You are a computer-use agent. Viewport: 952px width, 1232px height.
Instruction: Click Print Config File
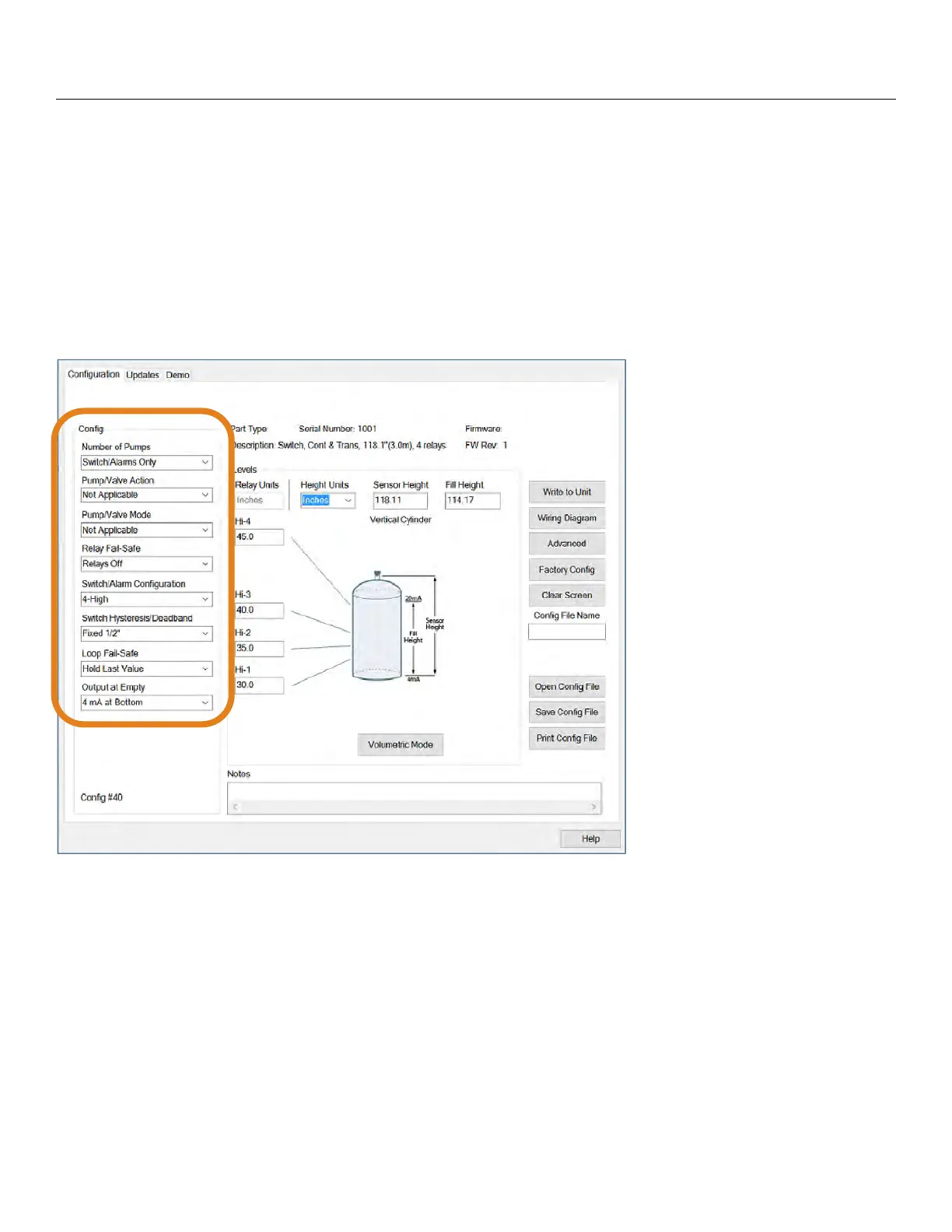coord(567,739)
